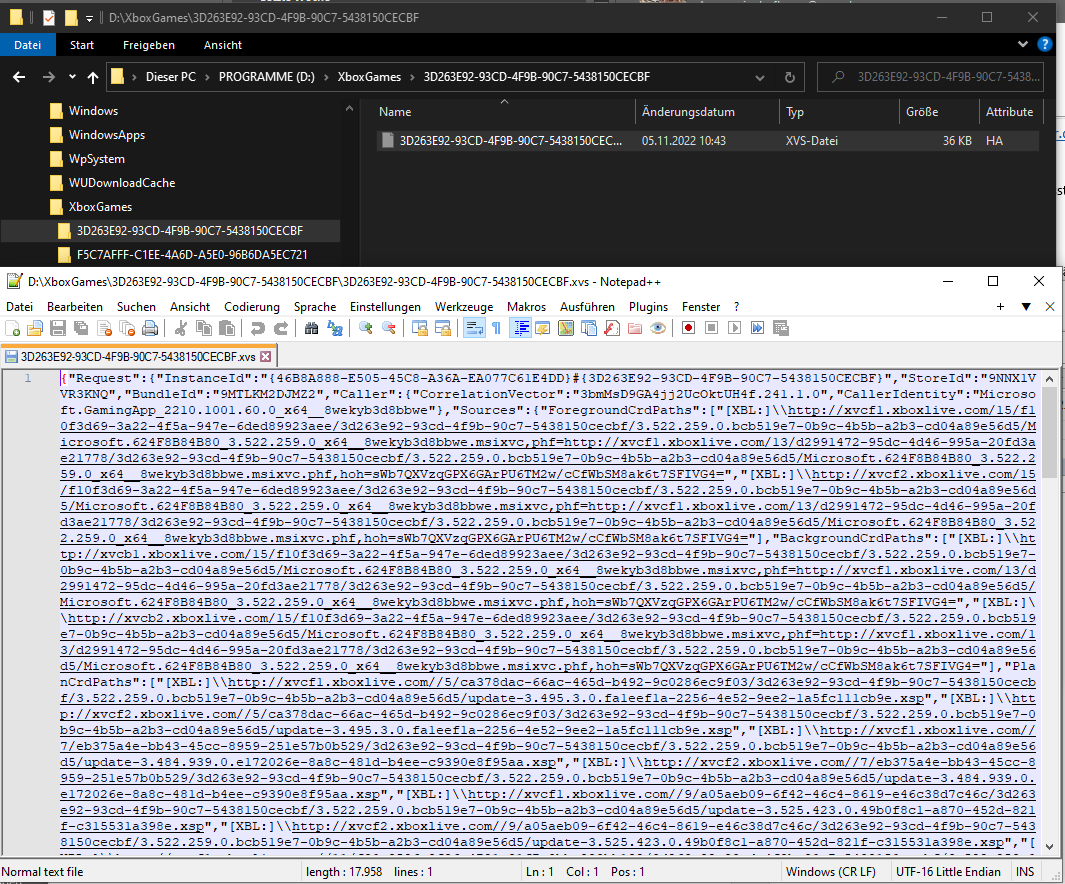Open the Sprache menu
1065x884 pixels.
pos(315,307)
